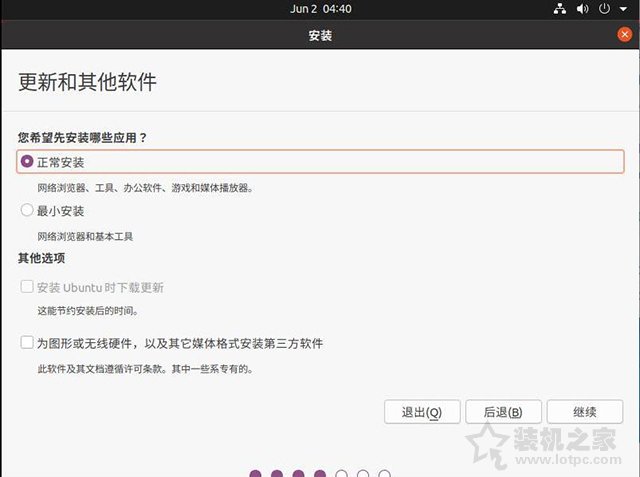This screenshot has height=477, width=640.
Task: Click the 其他选项 heading
Action: (x=41, y=258)
